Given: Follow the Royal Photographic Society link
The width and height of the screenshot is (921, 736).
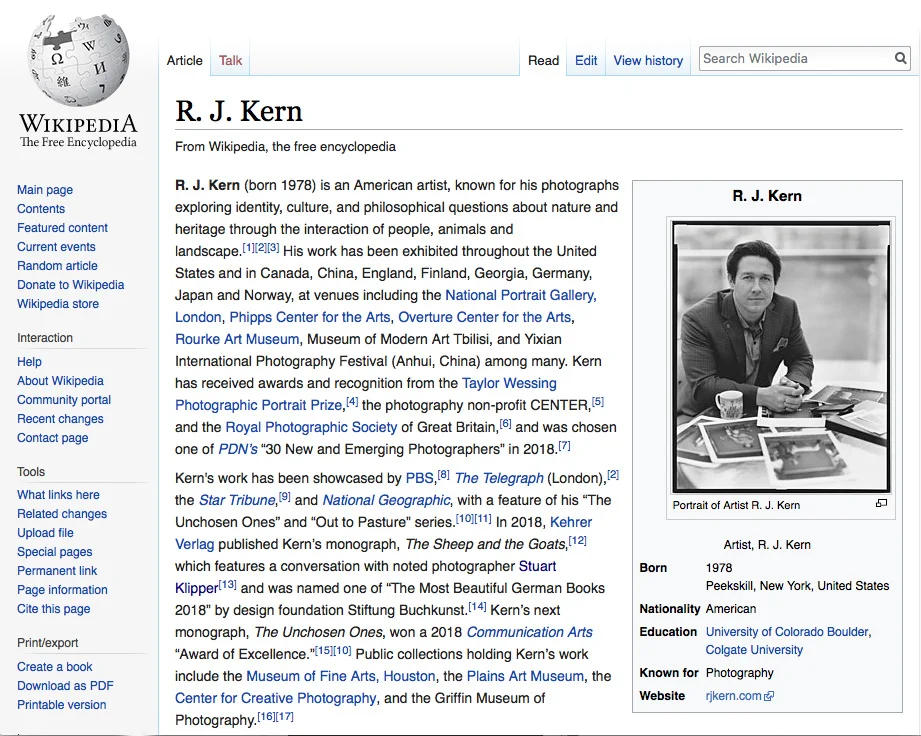Looking at the screenshot, I should [x=311, y=427].
